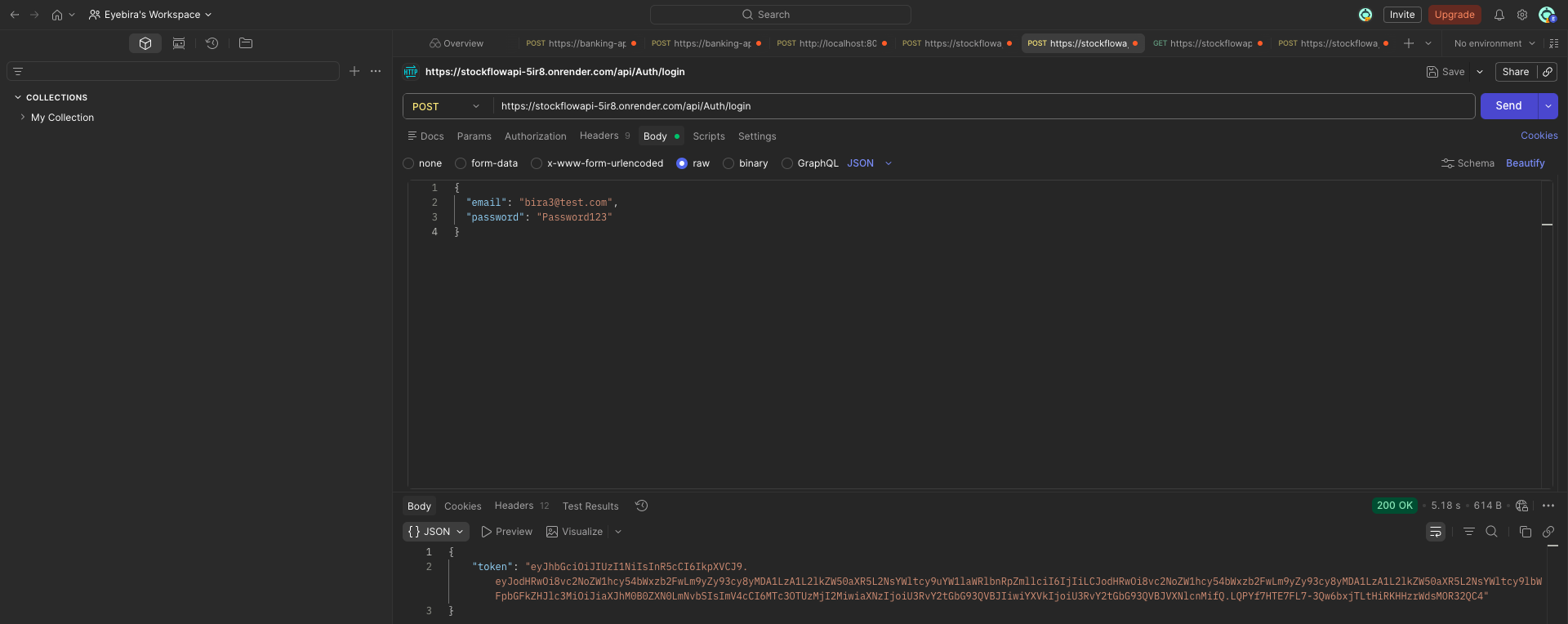Toggle wrap lines icon in response
Screen dimensions: 1568x624
[x=1436, y=532]
